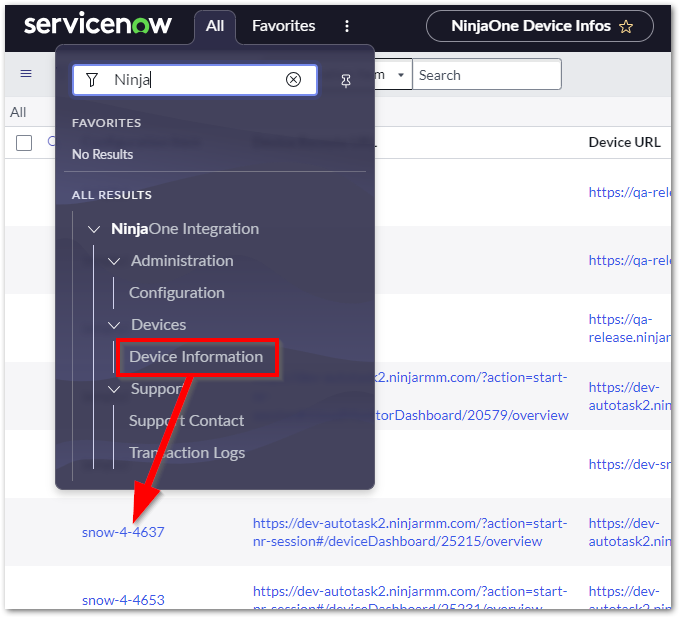680x618 pixels.
Task: Pin the navigator menu
Action: [346, 81]
